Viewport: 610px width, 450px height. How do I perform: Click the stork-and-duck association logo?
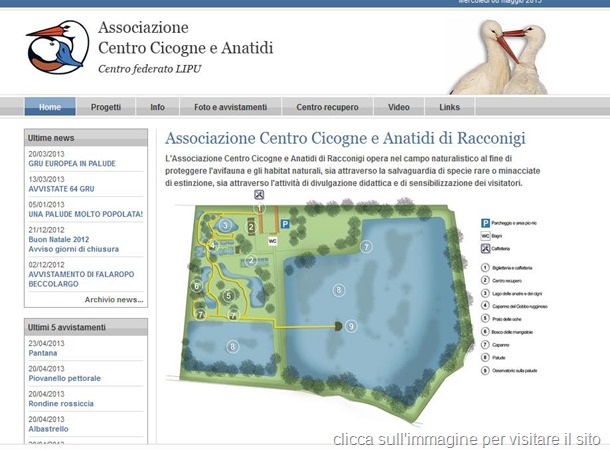click(x=58, y=47)
